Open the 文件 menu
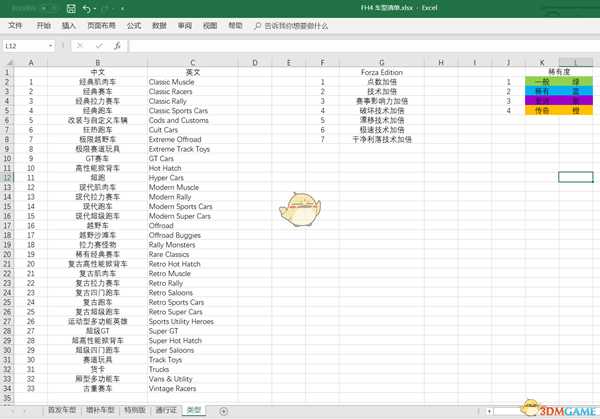Screen dimensions: 600x419 point(15,26)
